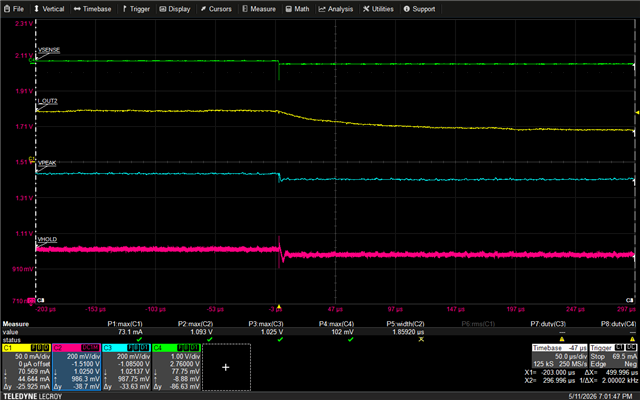Click the Stop trigger mode text

click(598, 356)
